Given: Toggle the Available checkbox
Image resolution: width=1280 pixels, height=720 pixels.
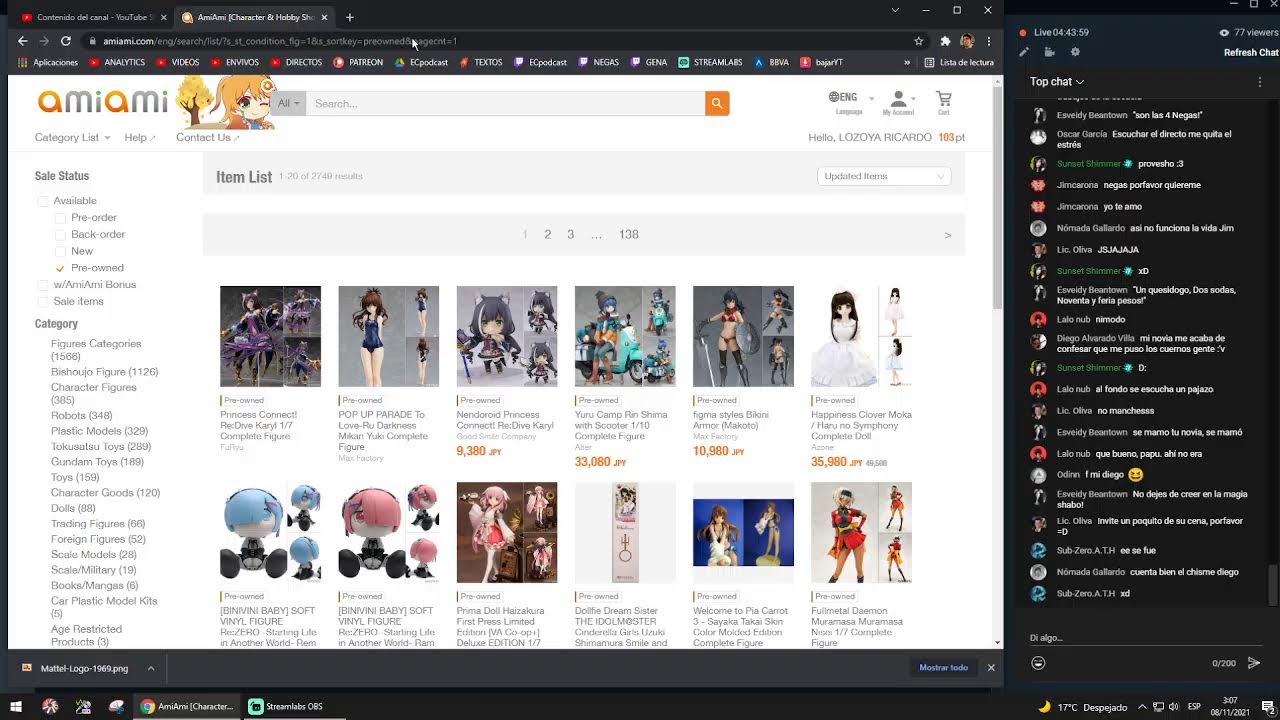Looking at the screenshot, I should [x=43, y=201].
